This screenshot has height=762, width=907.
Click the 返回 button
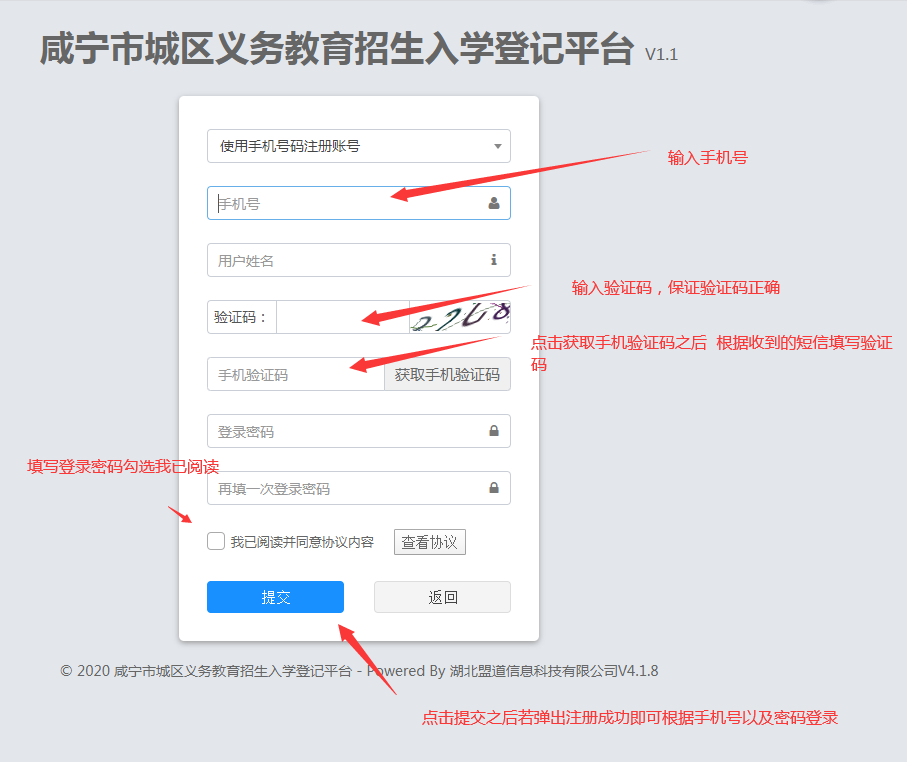[x=443, y=597]
